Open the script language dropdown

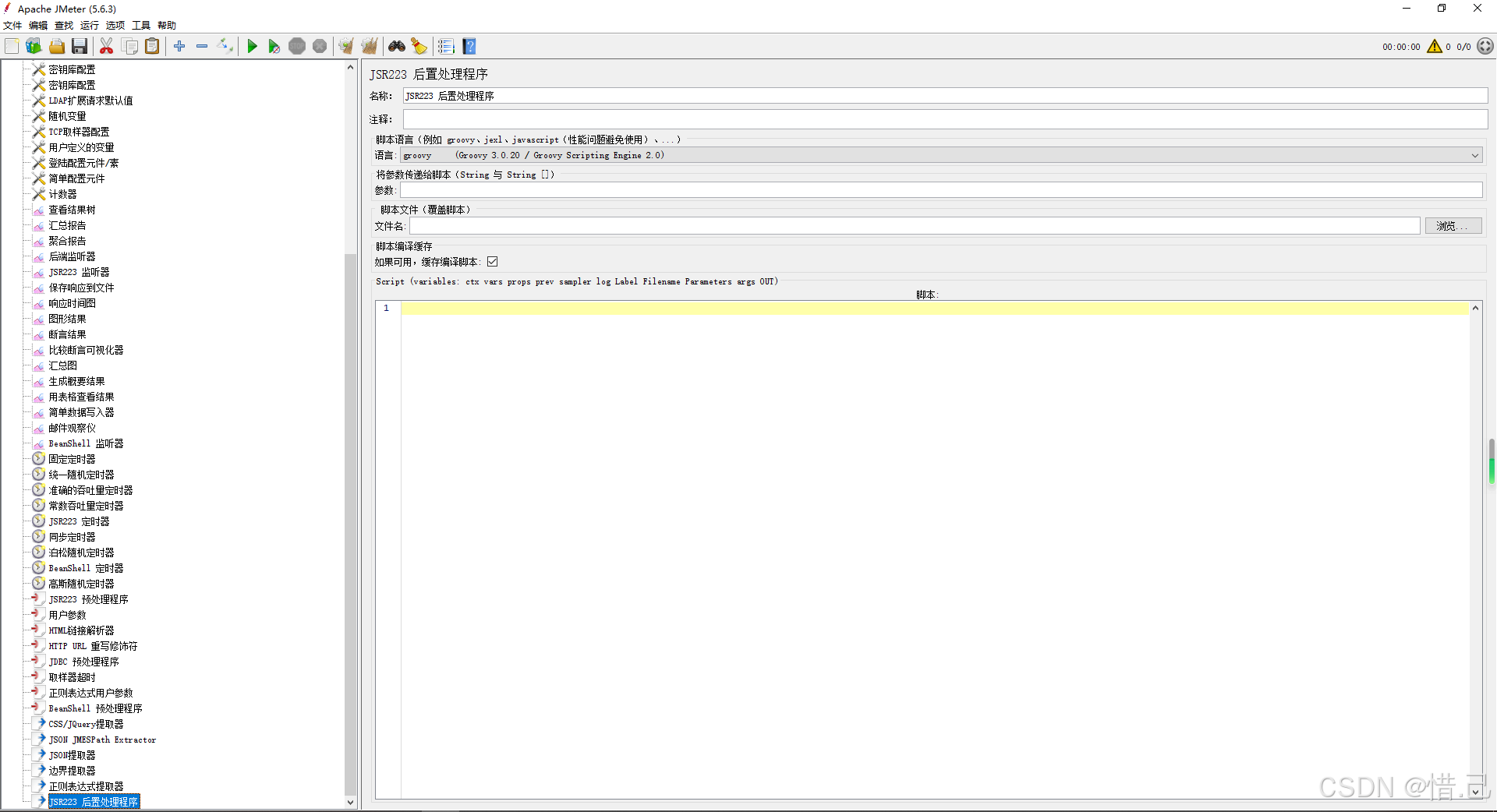(x=1474, y=156)
